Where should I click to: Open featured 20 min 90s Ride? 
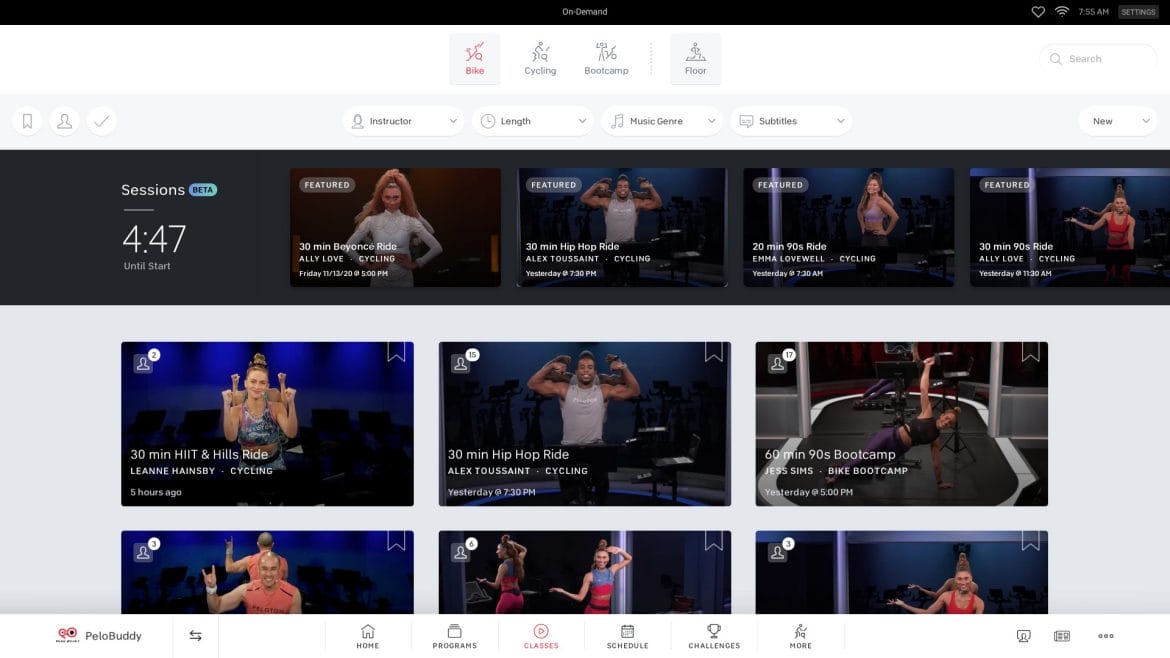[x=848, y=228]
